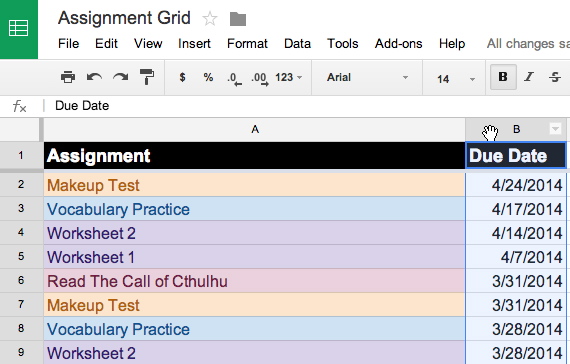Viewport: 570px width, 364px height.
Task: Select row 1 header
Action: (21, 156)
